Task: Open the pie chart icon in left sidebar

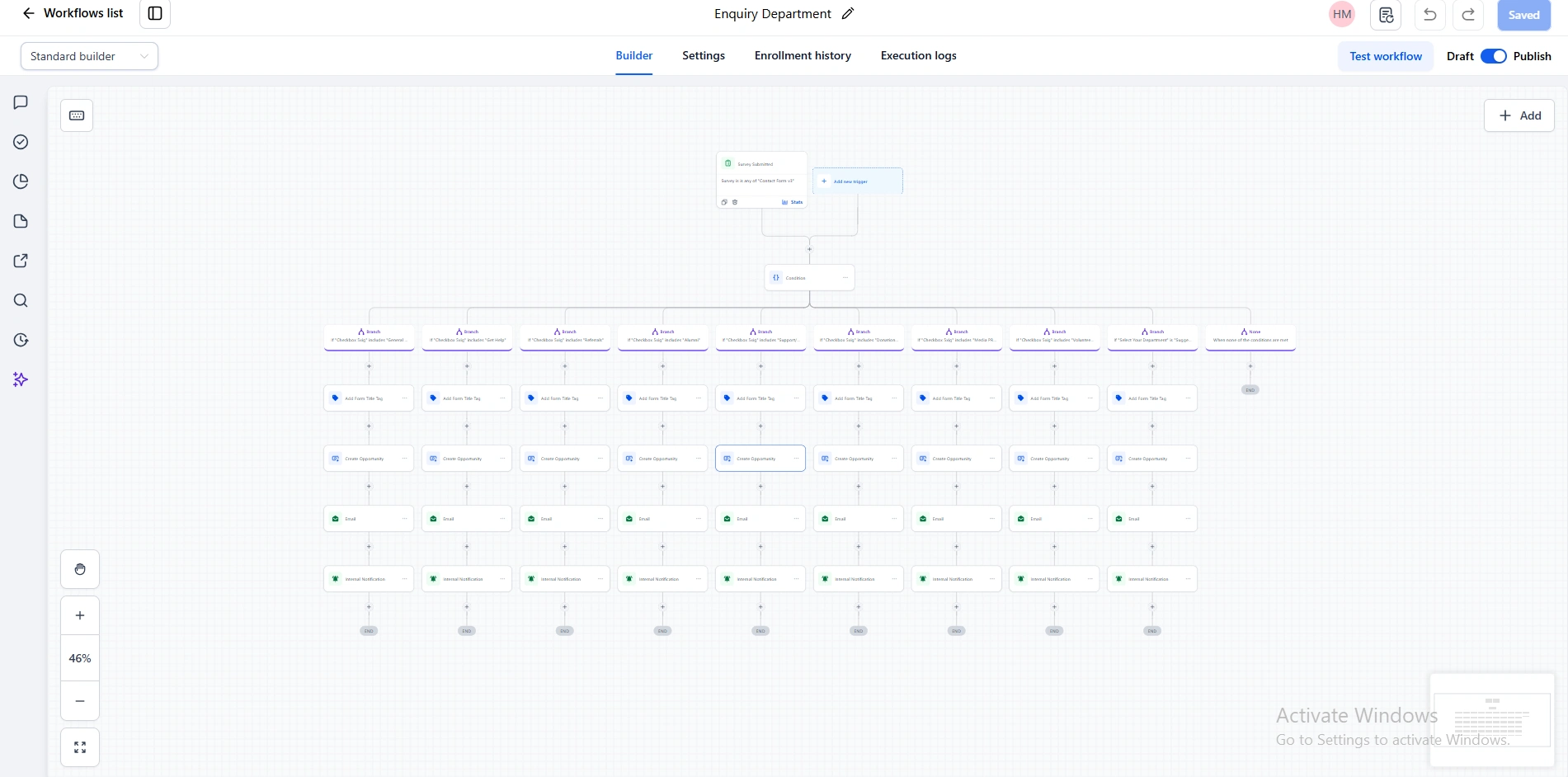Action: [x=21, y=181]
